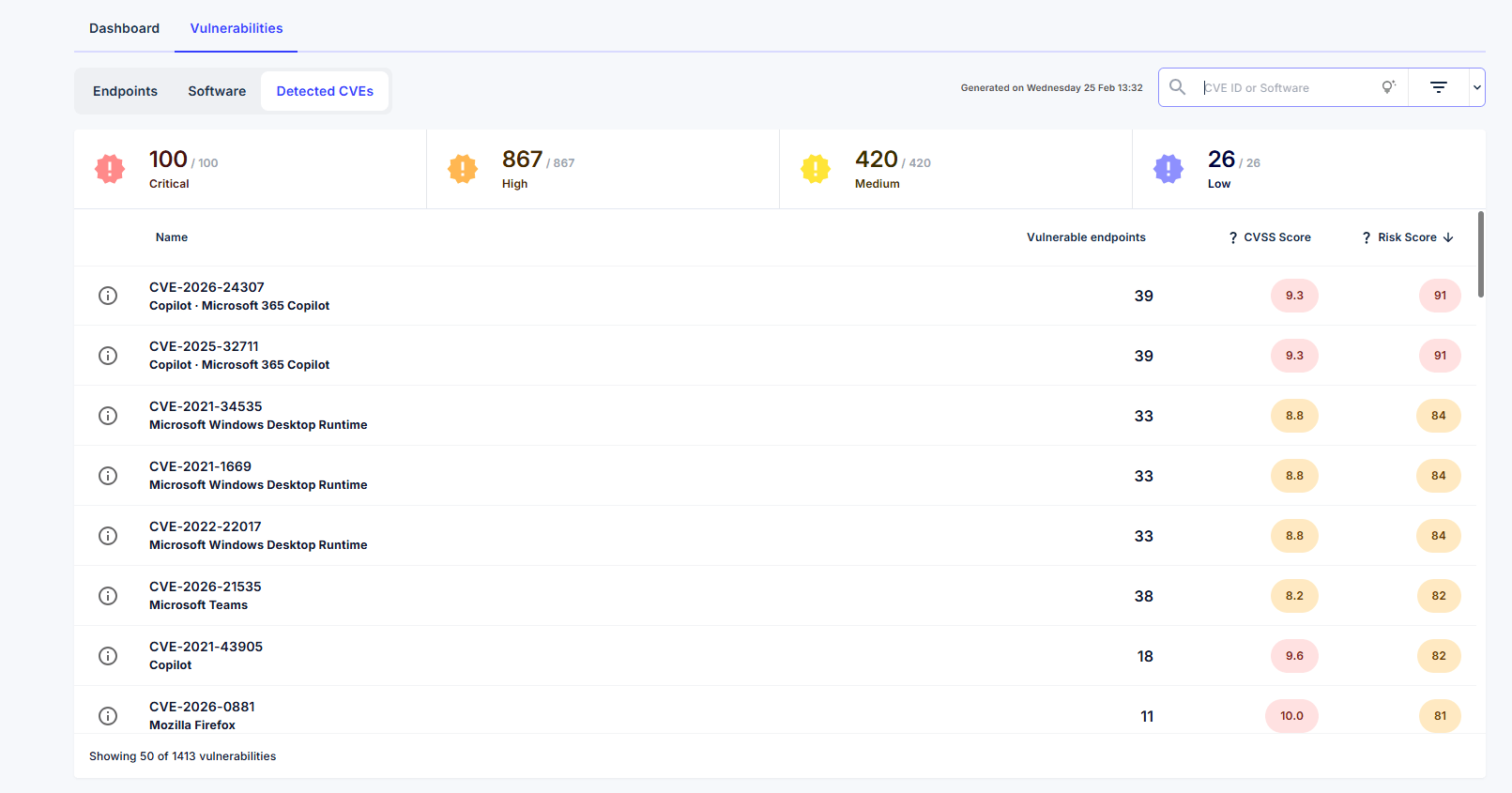Click the Risk Score sort arrow

[1448, 237]
